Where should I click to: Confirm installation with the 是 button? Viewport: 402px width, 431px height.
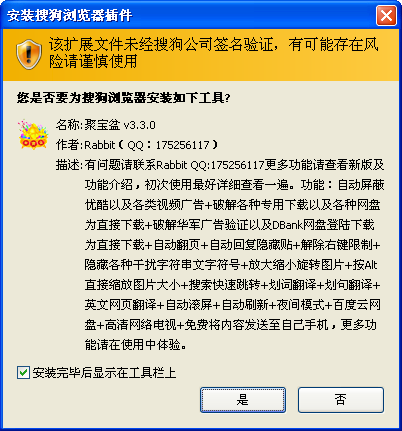243,400
